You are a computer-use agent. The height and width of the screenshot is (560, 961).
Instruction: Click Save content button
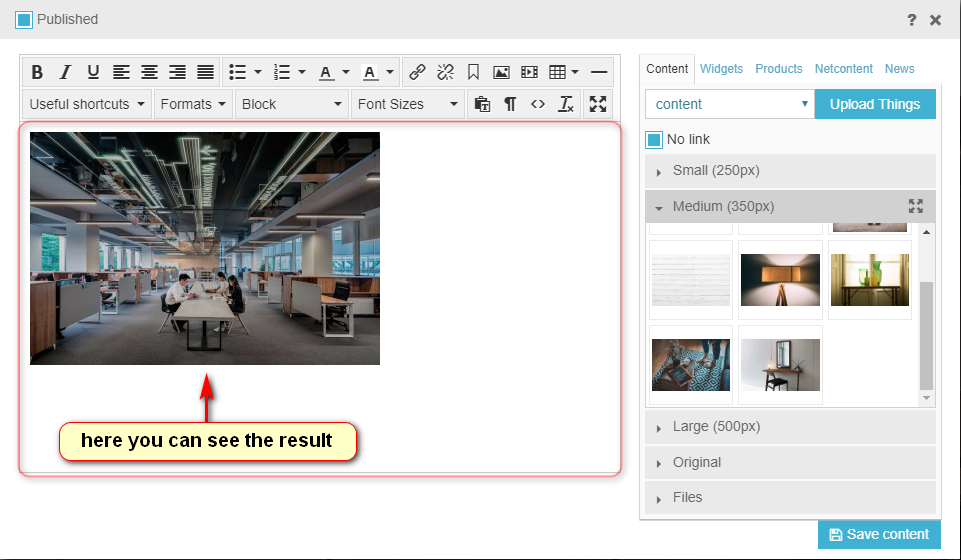coord(879,534)
